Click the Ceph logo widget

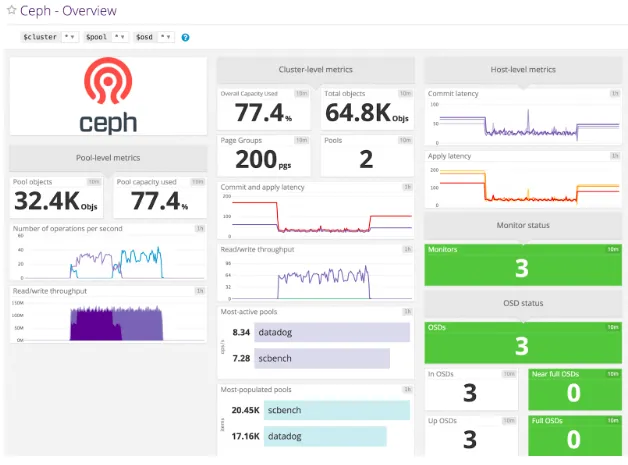point(108,96)
